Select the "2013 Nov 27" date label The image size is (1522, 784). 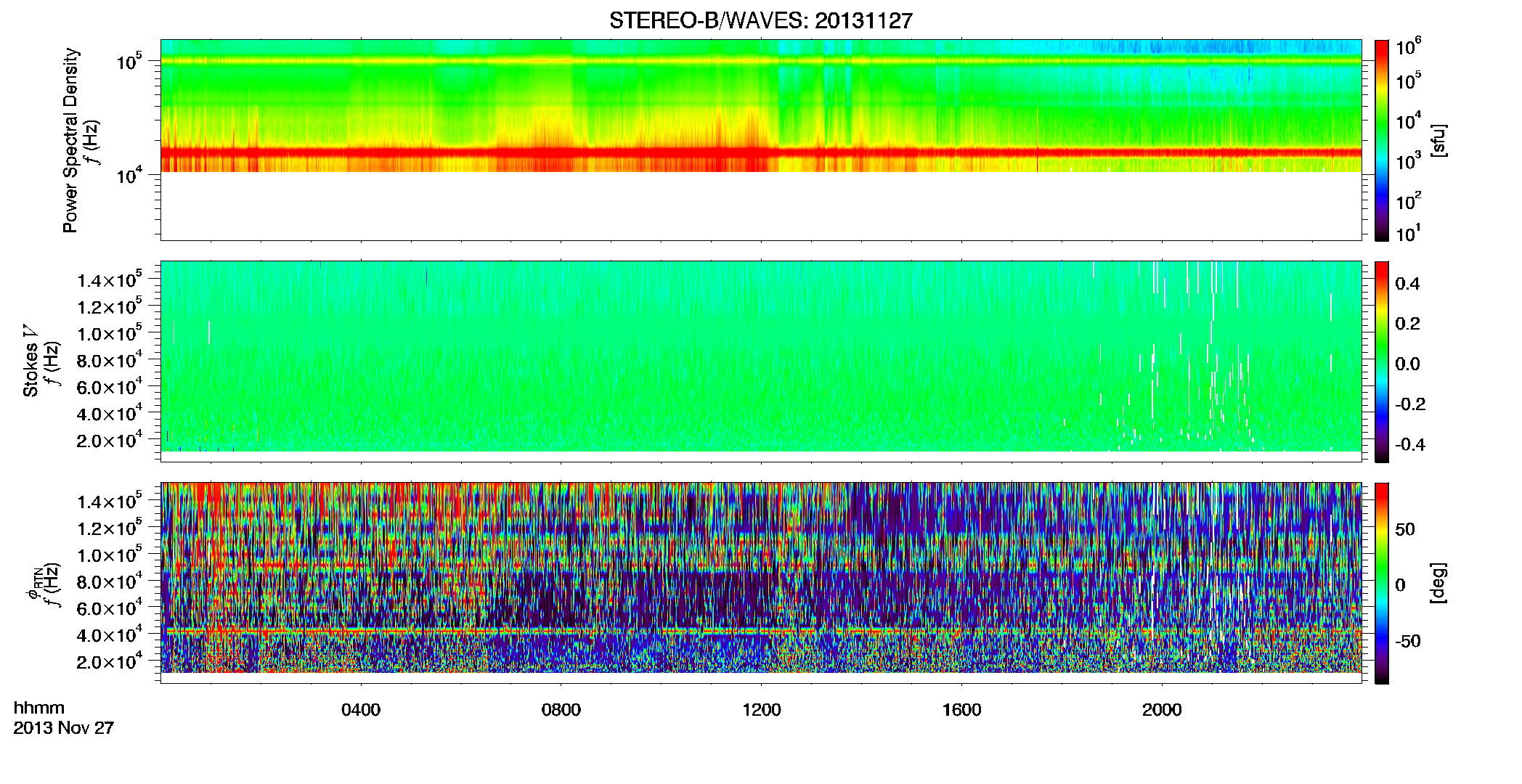pyautogui.click(x=64, y=727)
